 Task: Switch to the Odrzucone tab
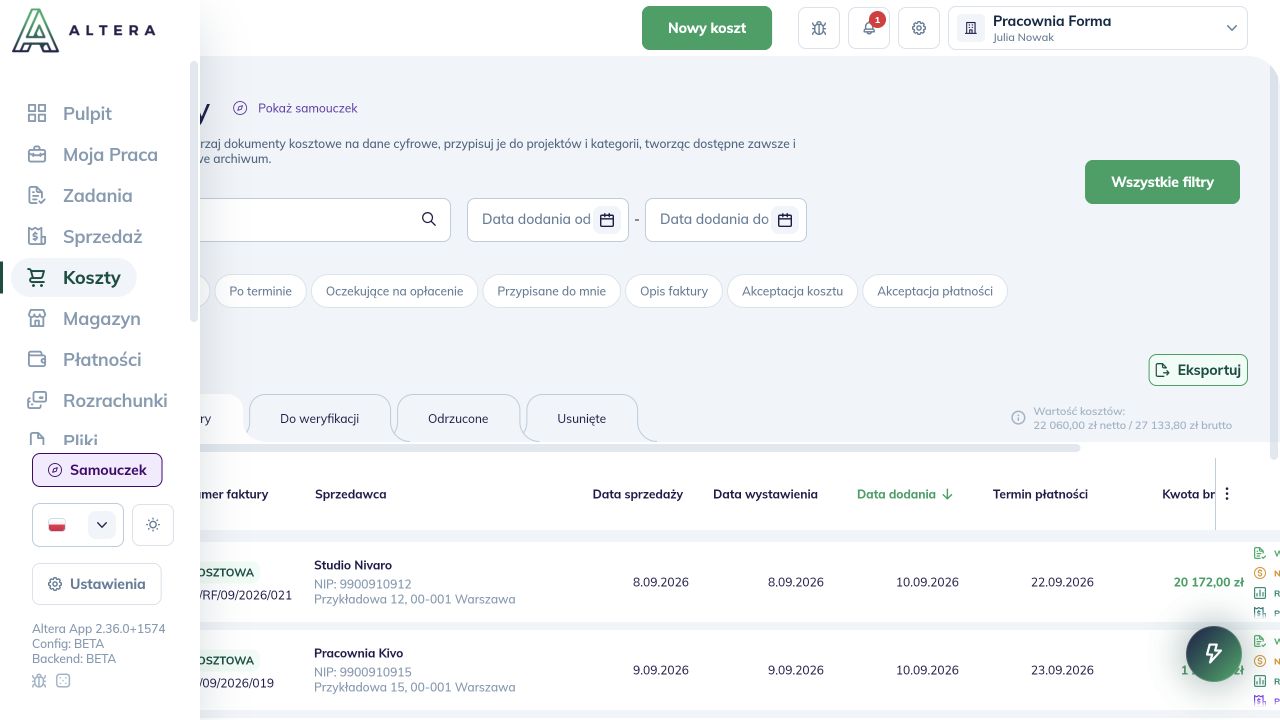[x=458, y=418]
